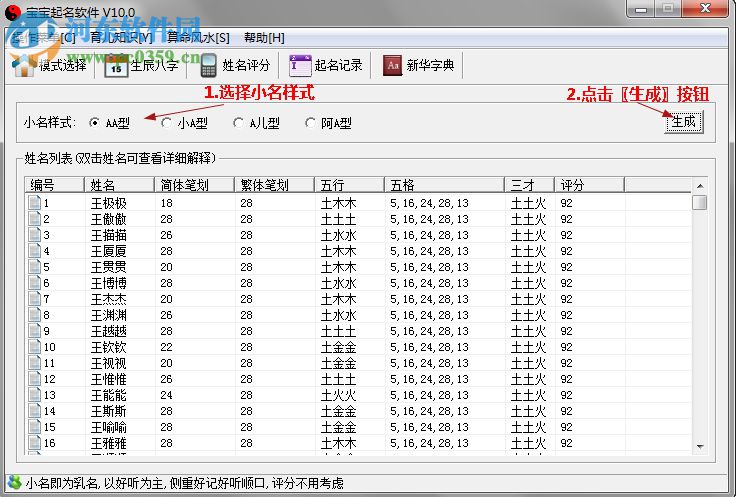736x497 pixels.
Task: Click document icon of row 1 王极极
Action: coord(34,203)
